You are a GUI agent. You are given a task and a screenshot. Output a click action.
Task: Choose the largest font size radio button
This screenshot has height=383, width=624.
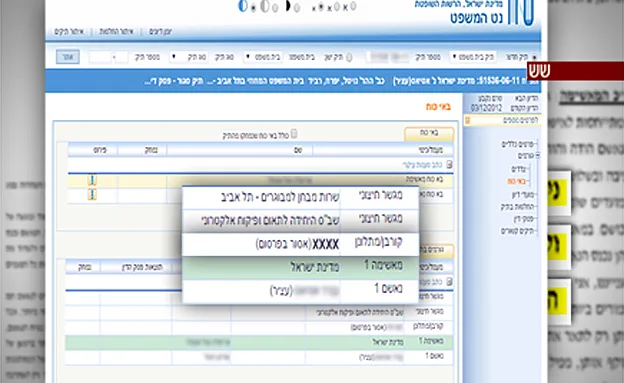click(x=353, y=6)
